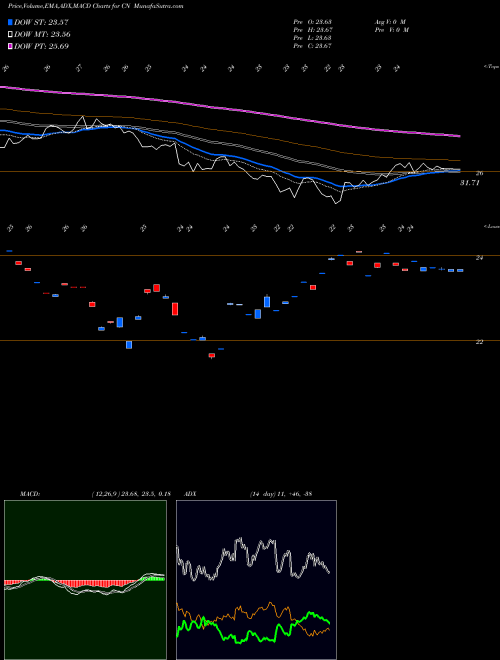Click the 'Avg V: 0 M' volume text

[x=389, y=22]
